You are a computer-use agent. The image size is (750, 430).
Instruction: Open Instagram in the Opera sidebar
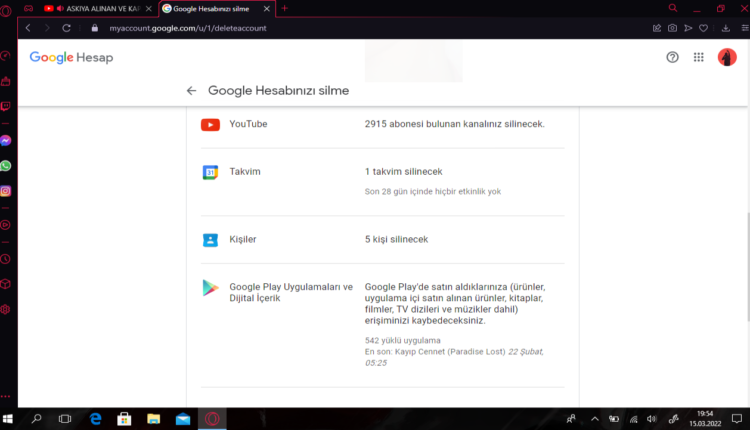[6, 191]
